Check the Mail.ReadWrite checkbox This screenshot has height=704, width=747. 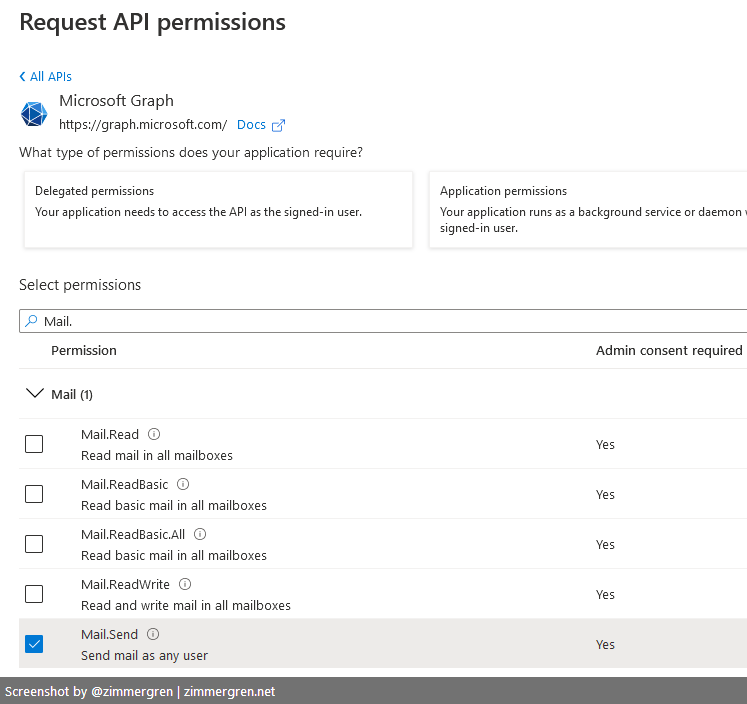tap(34, 594)
